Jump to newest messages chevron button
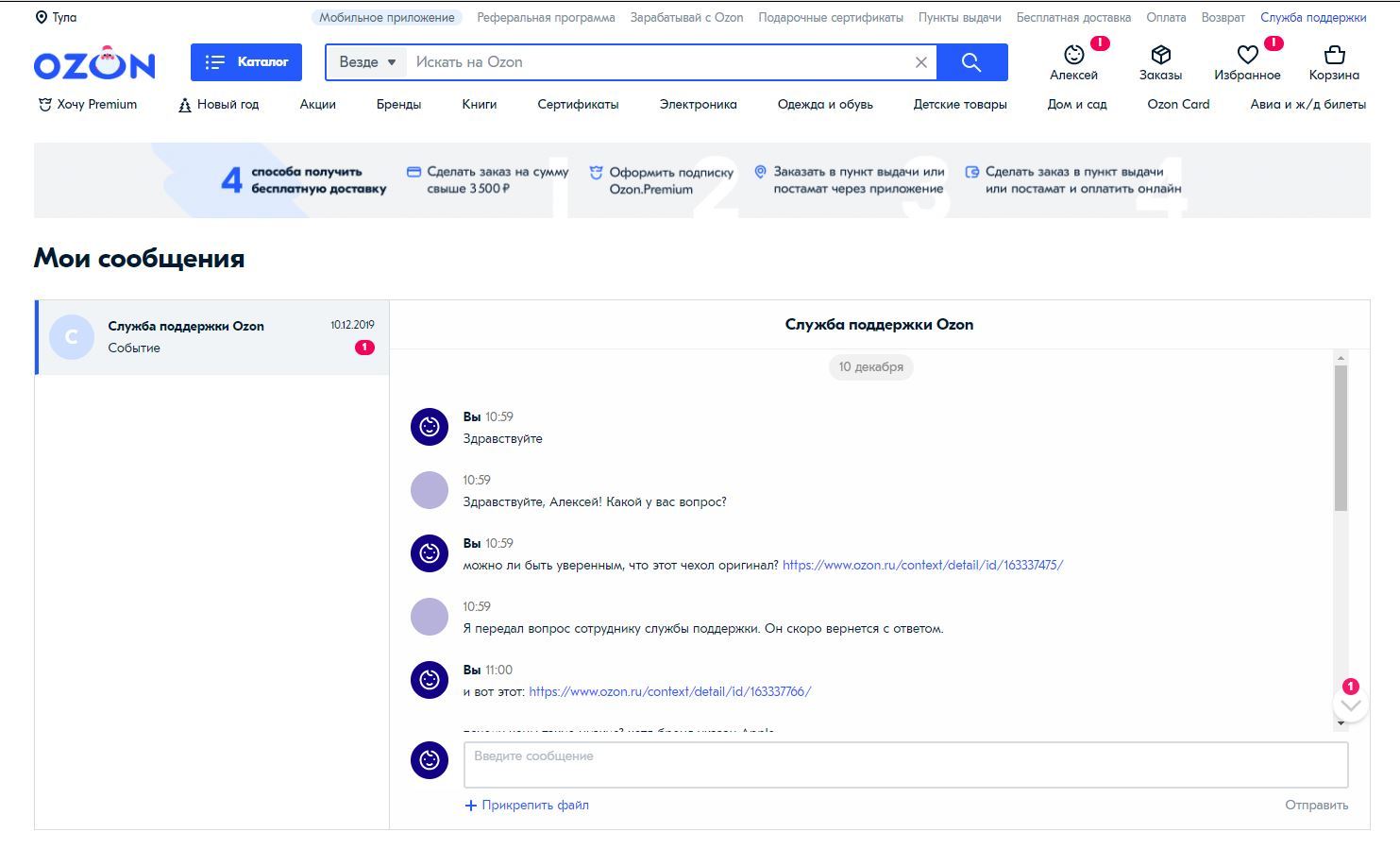This screenshot has width=1400, height=849. click(x=1351, y=705)
